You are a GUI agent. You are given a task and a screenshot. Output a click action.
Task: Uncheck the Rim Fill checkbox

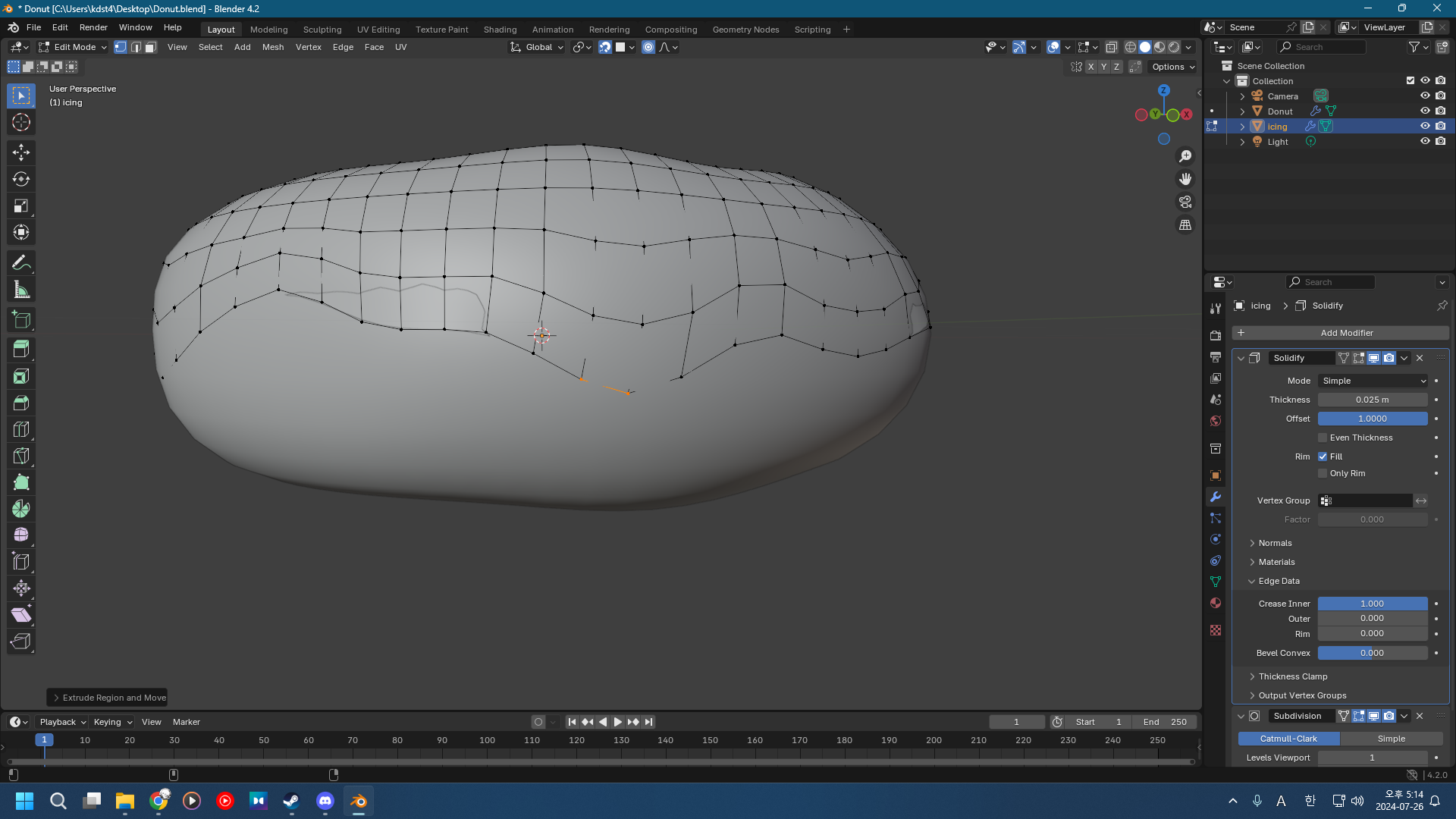(x=1323, y=457)
